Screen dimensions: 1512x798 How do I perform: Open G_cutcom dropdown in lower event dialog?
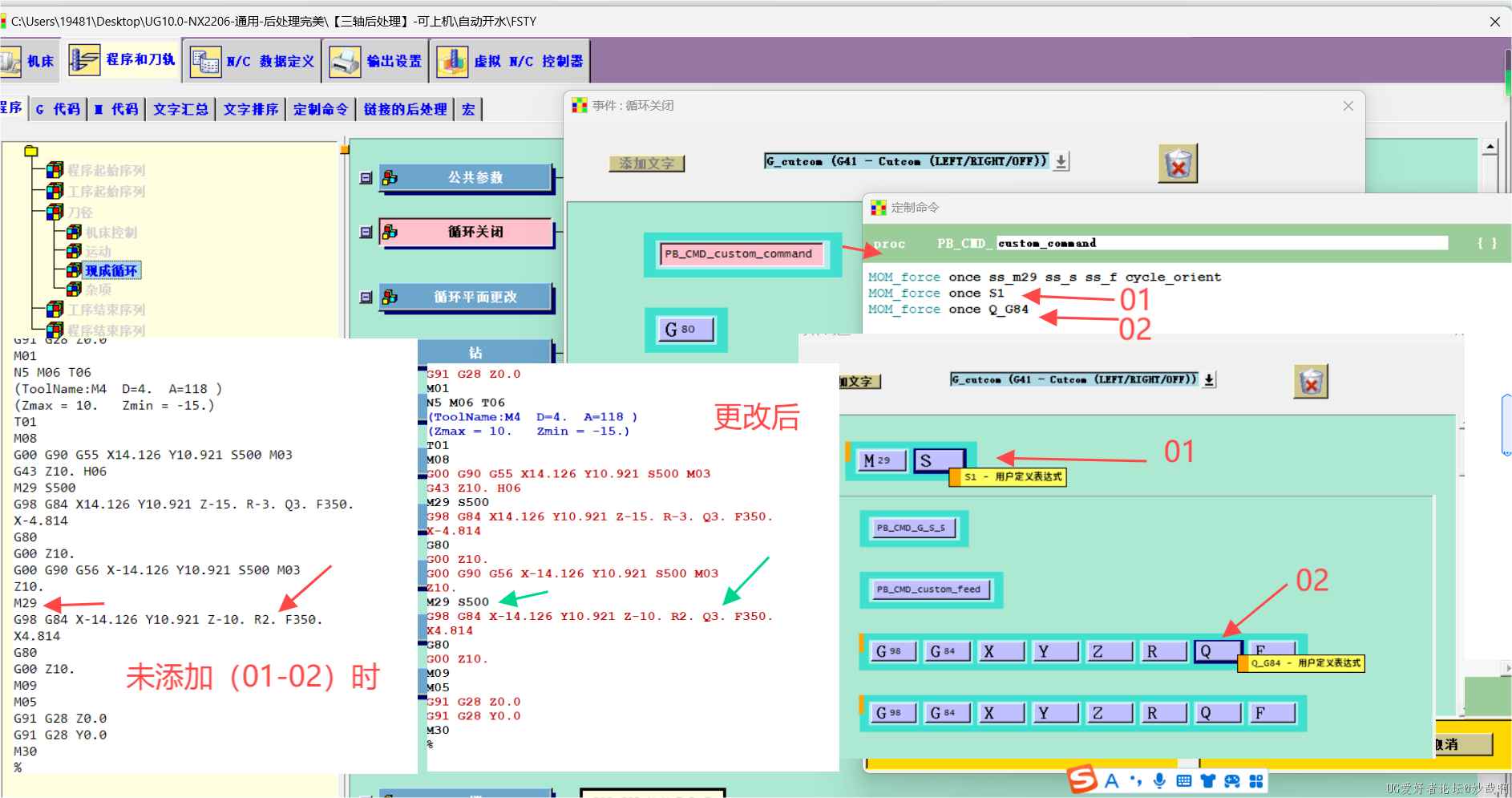[x=1209, y=379]
